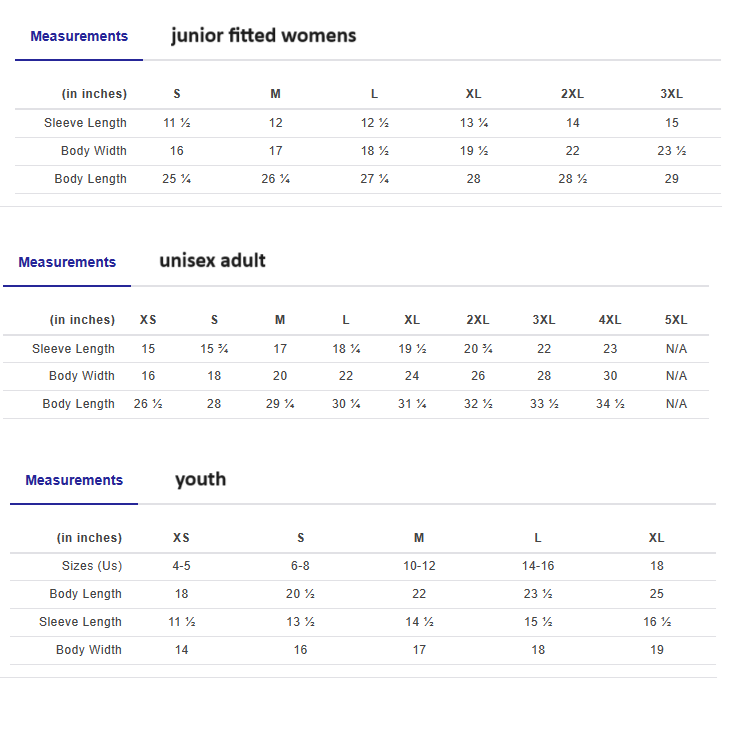The width and height of the screenshot is (755, 739).
Task: Select 5XL column header in unisex table
Action: pyautogui.click(x=676, y=320)
